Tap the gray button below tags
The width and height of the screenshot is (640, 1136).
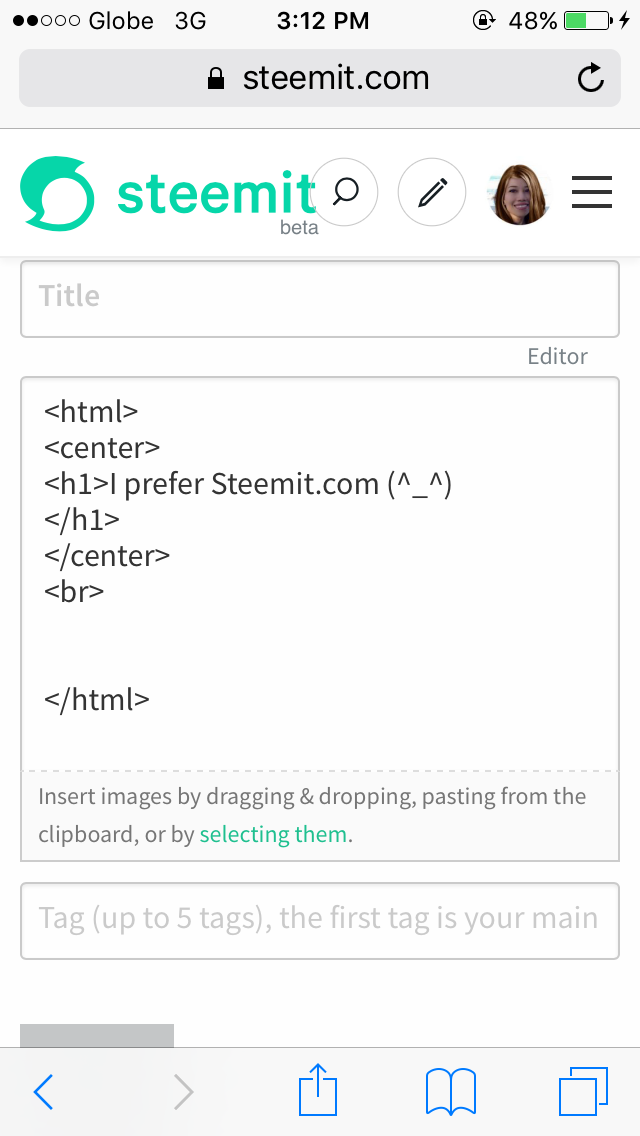click(96, 1035)
